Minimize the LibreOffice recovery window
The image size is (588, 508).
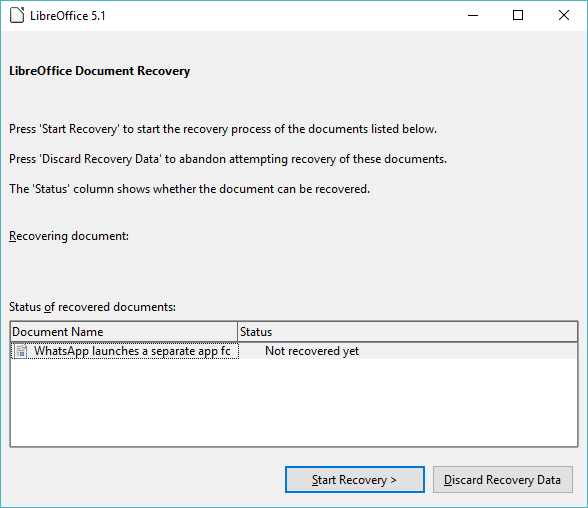pyautogui.click(x=473, y=15)
